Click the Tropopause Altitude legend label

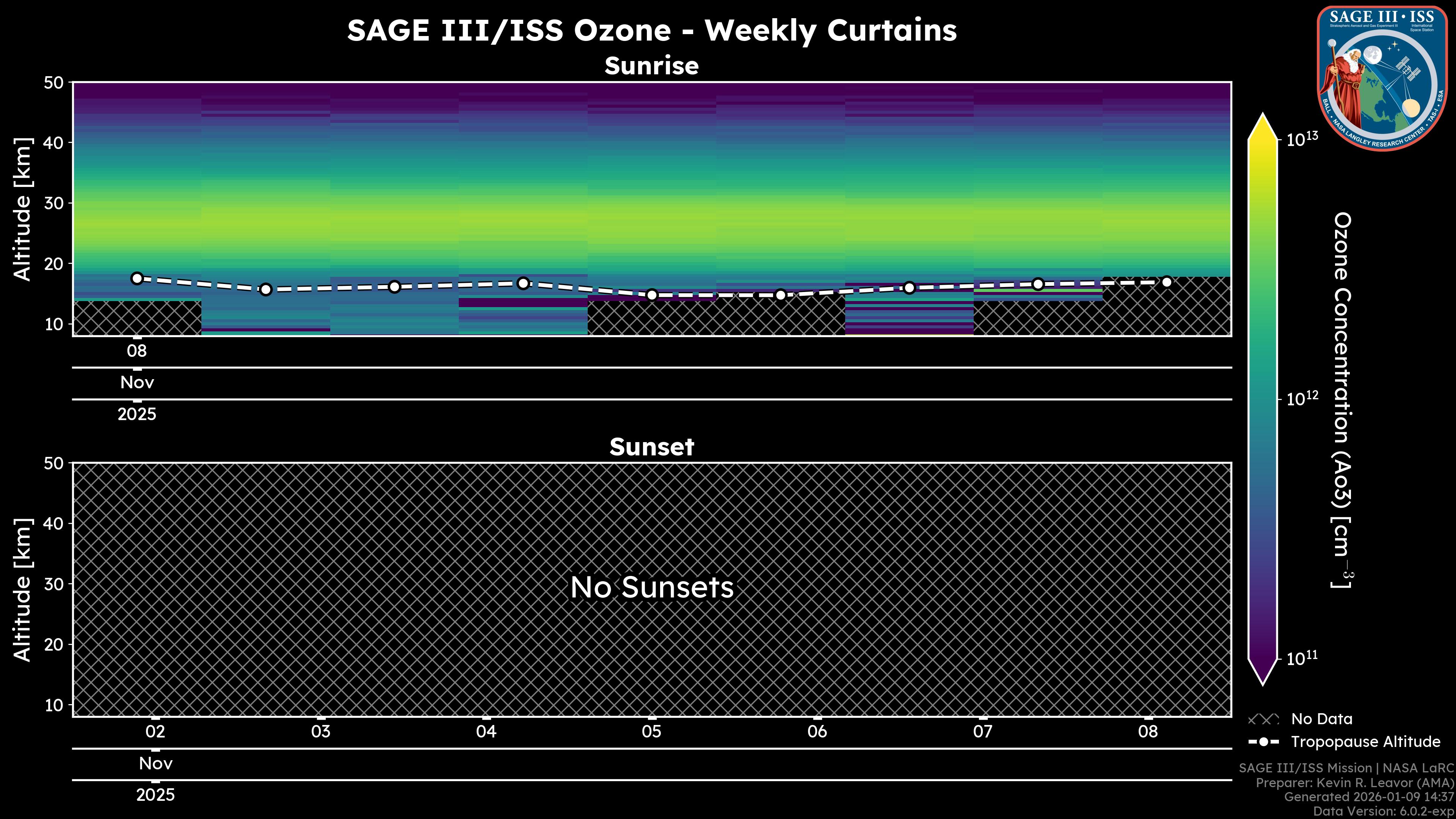pos(1365,742)
